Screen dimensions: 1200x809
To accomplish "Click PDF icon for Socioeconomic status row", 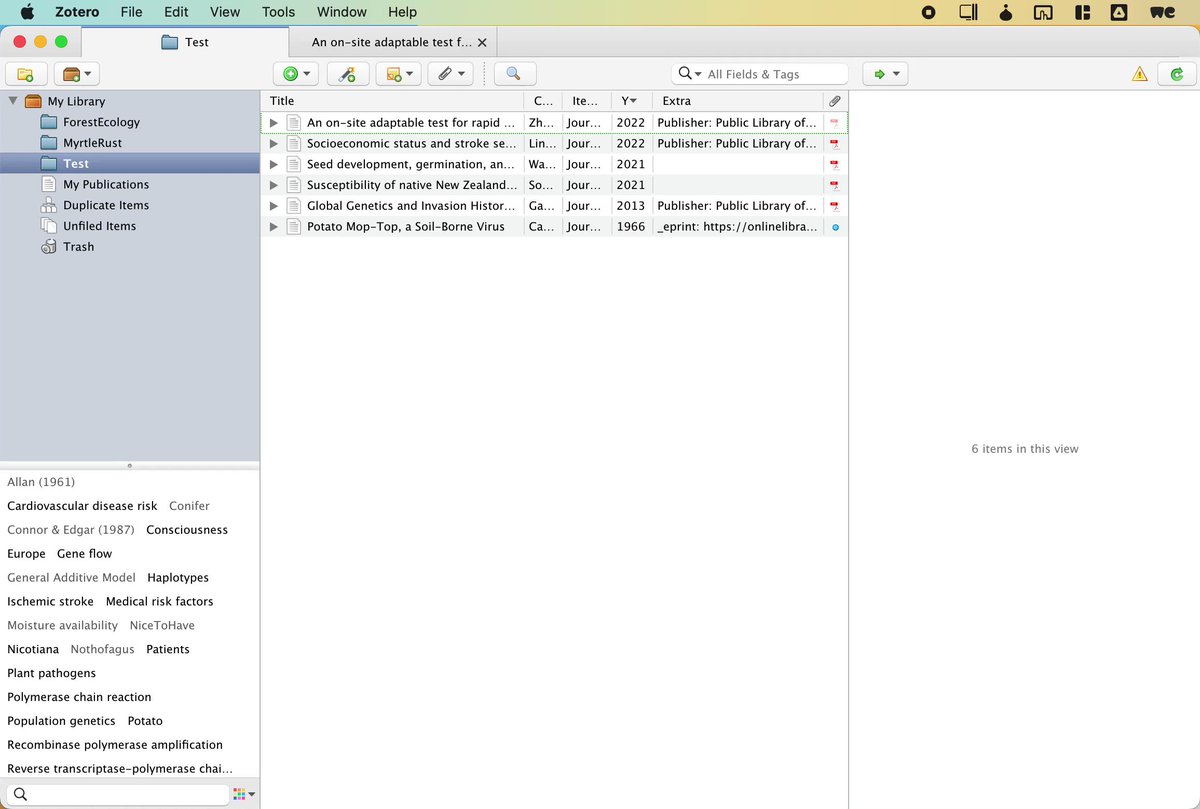I will (x=834, y=144).
